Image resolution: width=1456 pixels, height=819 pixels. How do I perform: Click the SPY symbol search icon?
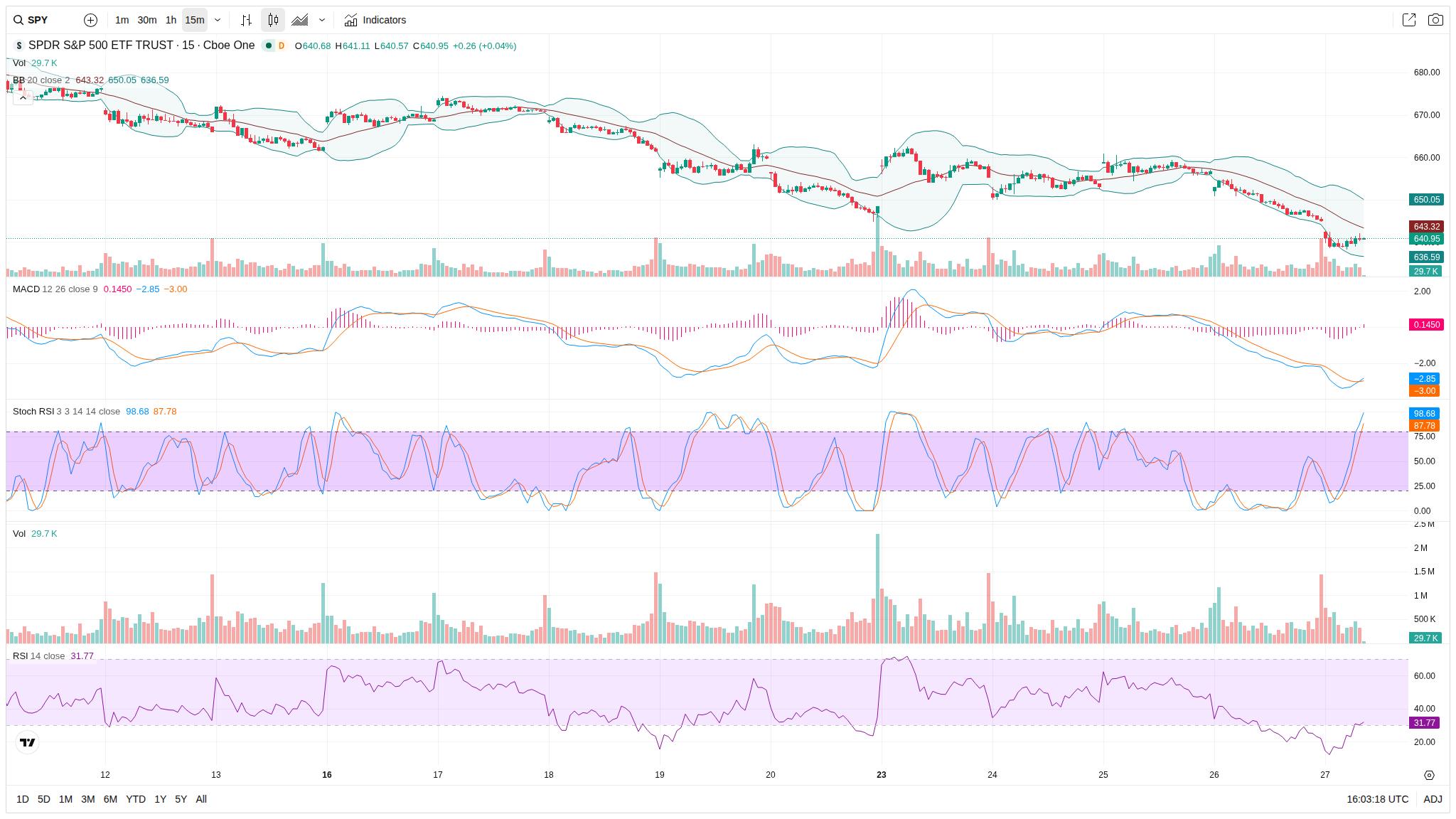(x=18, y=20)
